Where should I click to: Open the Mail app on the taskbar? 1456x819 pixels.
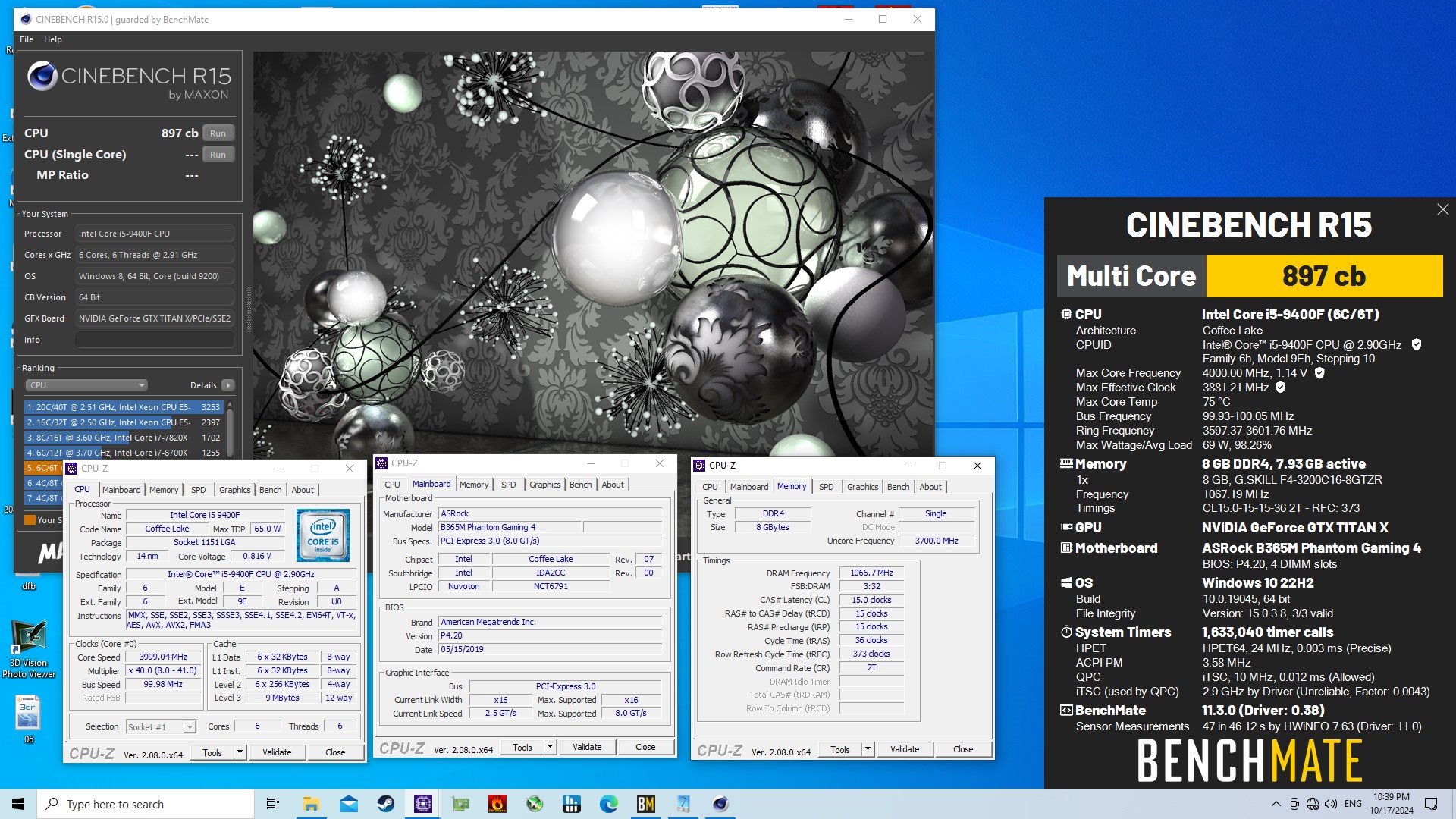(x=349, y=804)
